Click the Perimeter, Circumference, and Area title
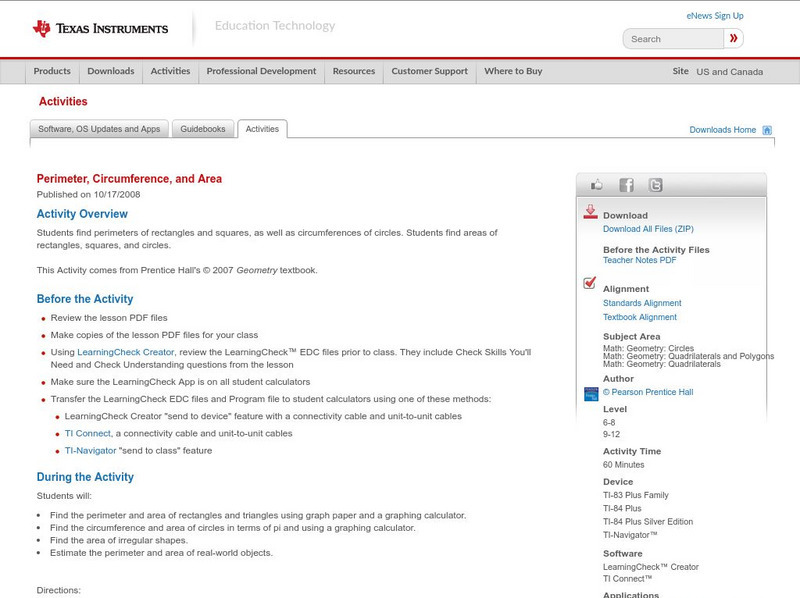 click(129, 179)
